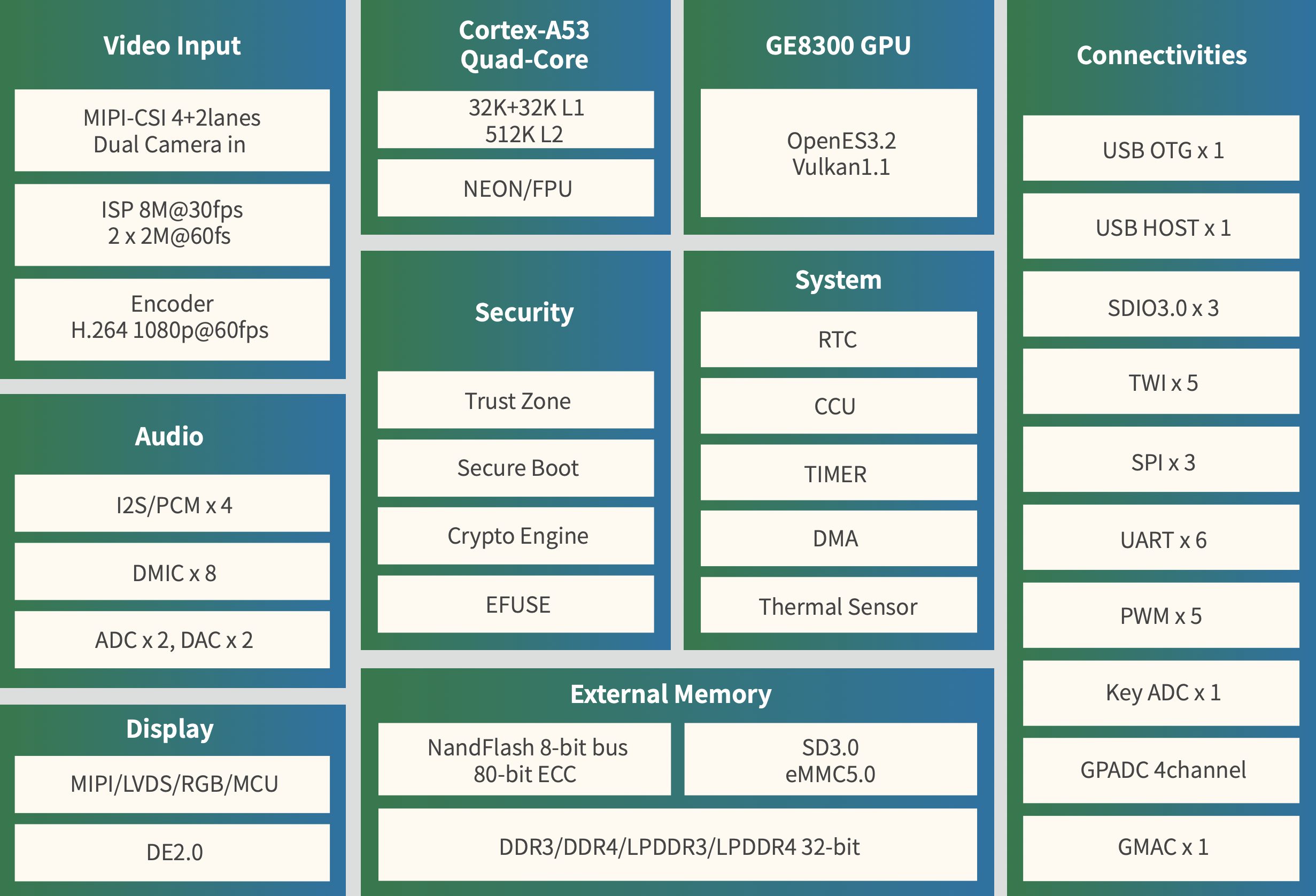Click the MIPI/LVDS/RGB/MCU display box

click(172, 784)
